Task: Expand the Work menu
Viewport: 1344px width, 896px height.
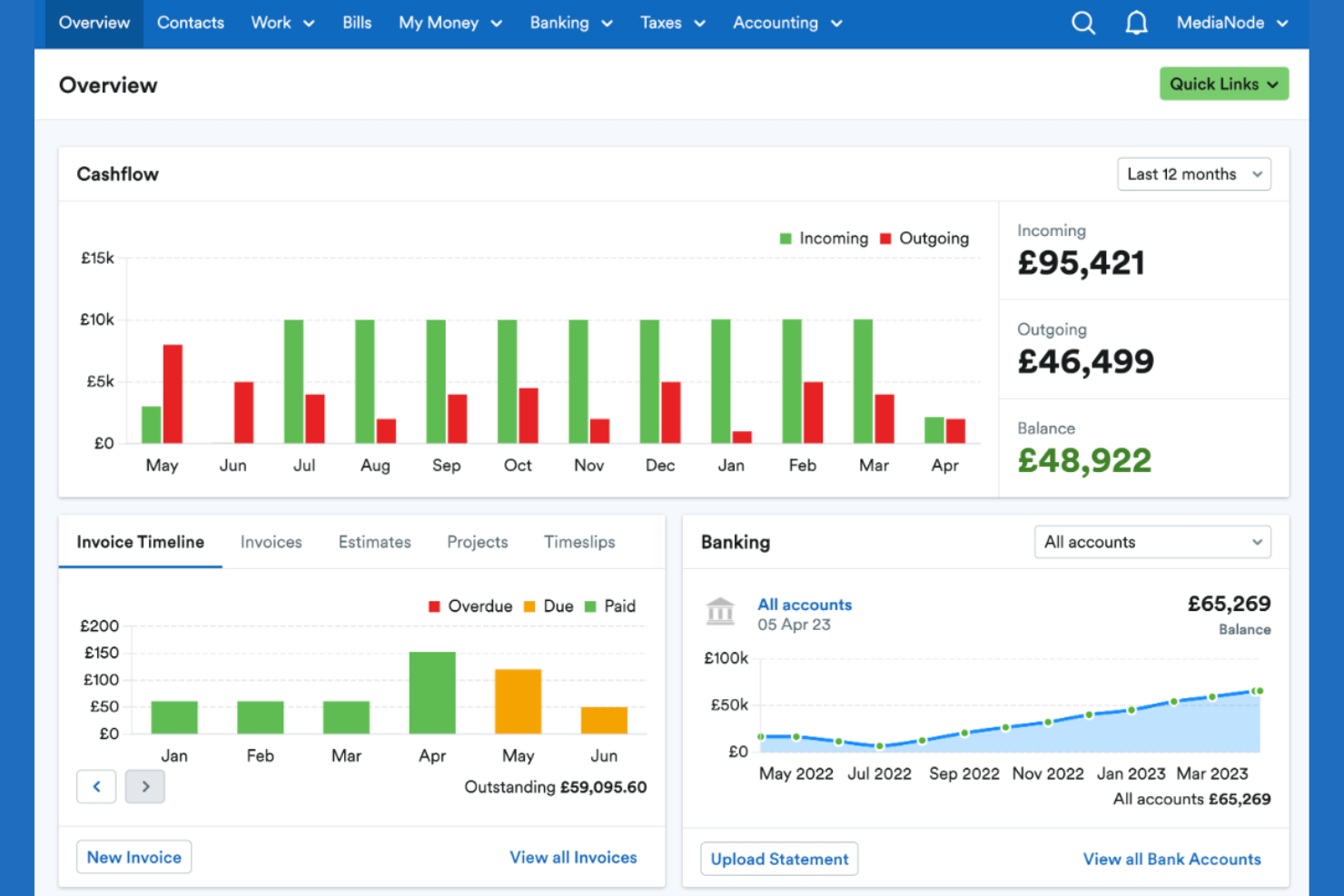Action: coord(282,23)
